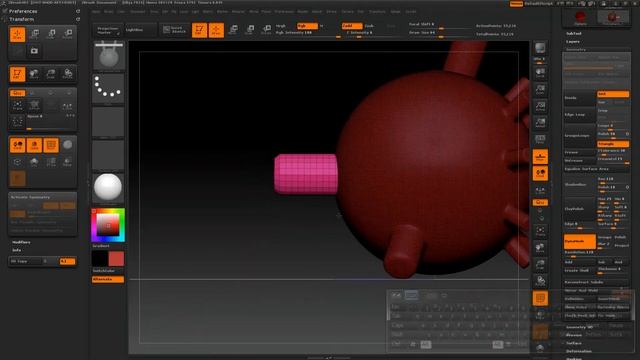Collapse the Geometry section
Viewport: 640px width, 360px height.
pyautogui.click(x=576, y=49)
